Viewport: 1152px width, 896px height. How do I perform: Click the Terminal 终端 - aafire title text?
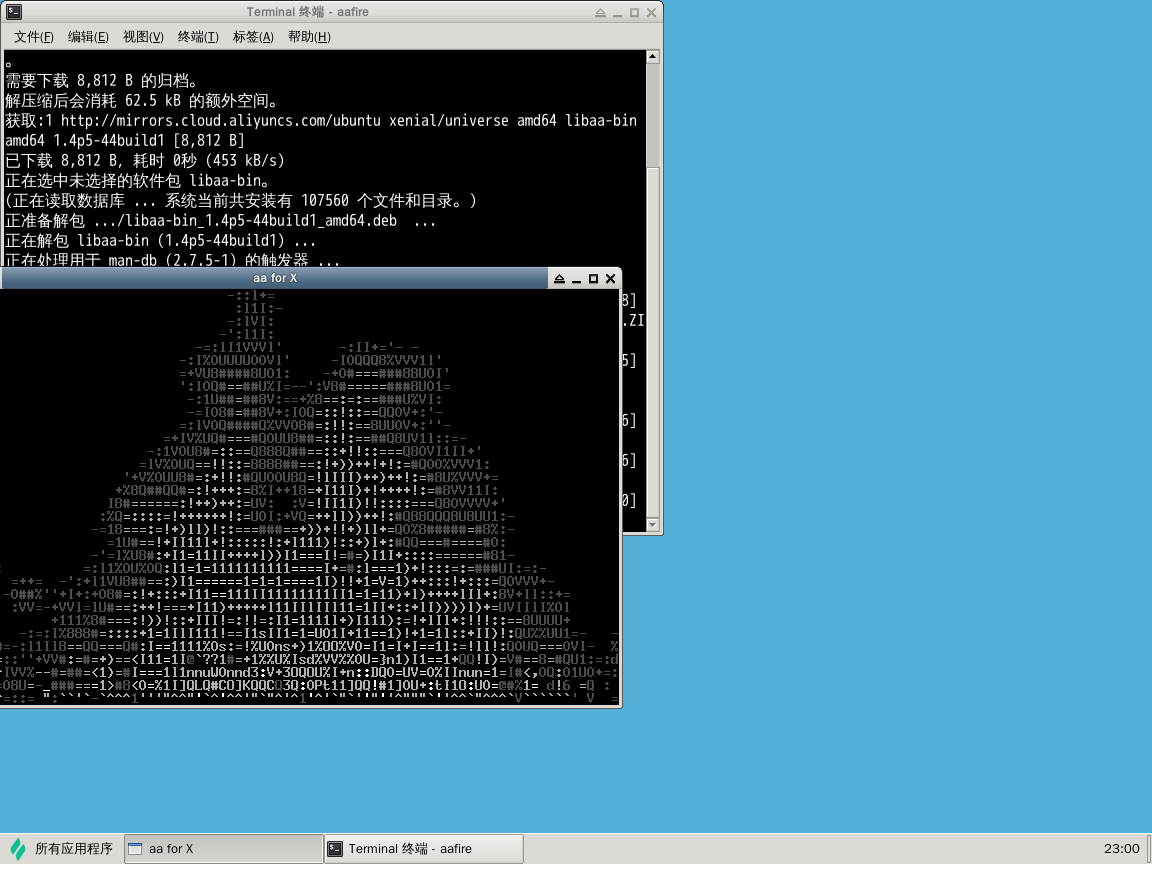pos(307,12)
